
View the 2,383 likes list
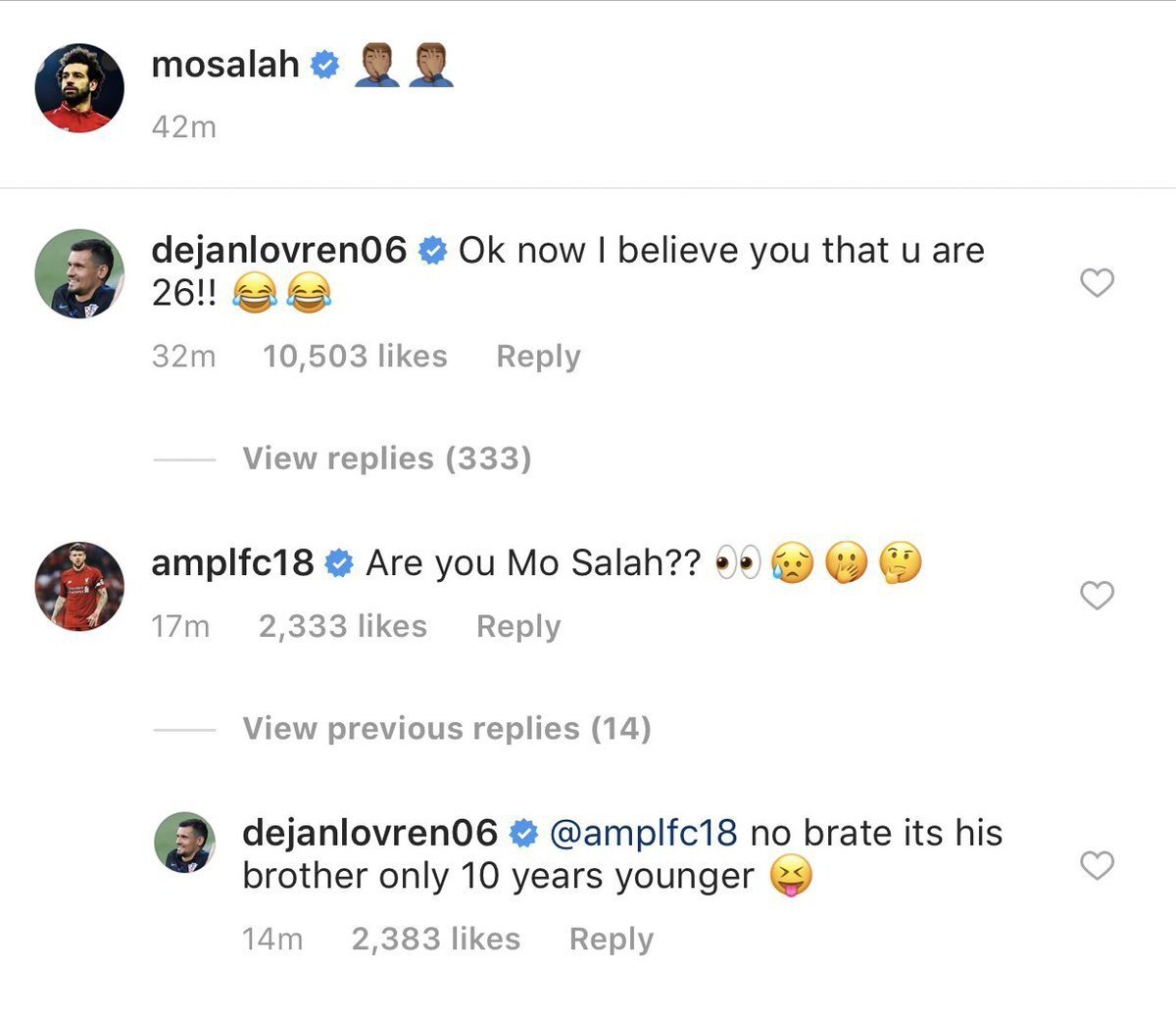[436, 939]
